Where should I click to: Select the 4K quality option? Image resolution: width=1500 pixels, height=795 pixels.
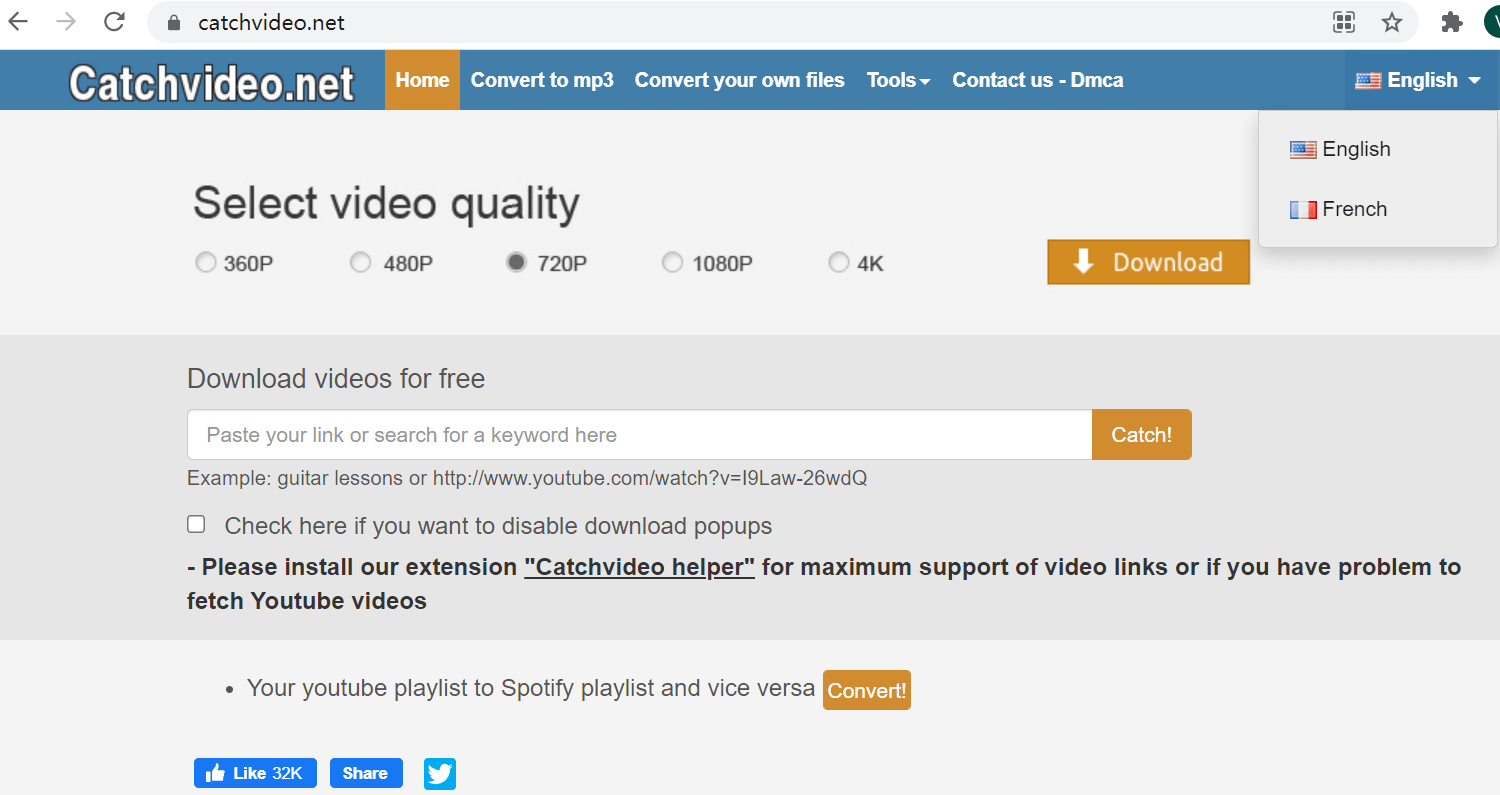click(x=838, y=263)
